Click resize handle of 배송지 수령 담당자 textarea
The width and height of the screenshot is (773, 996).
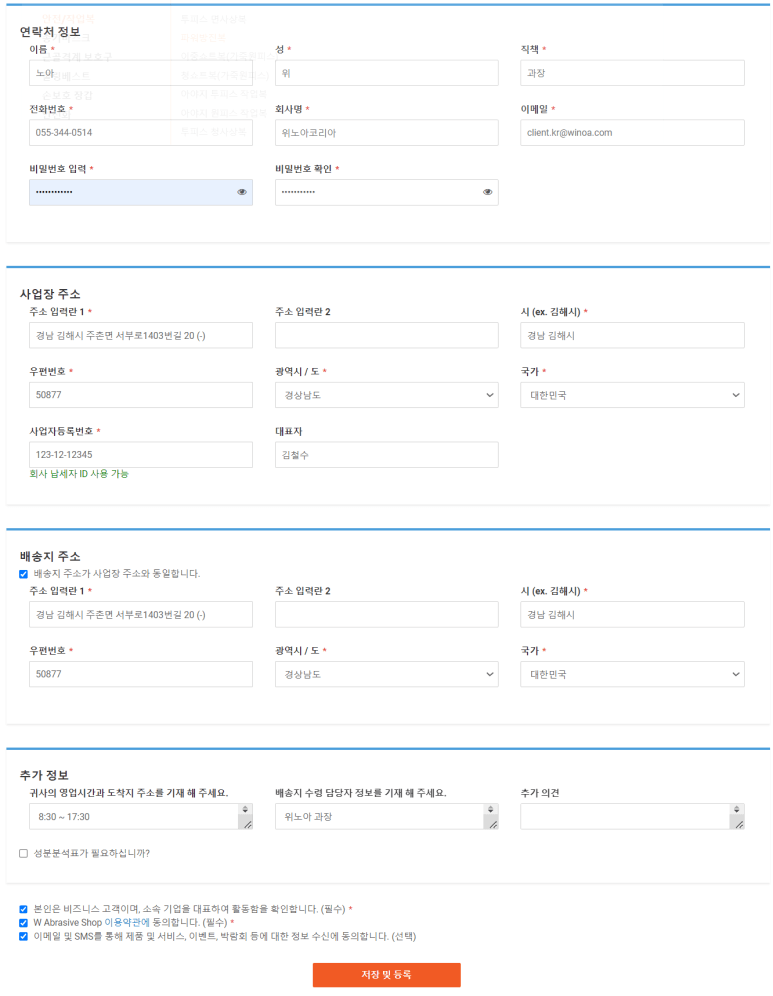pyautogui.click(x=491, y=823)
